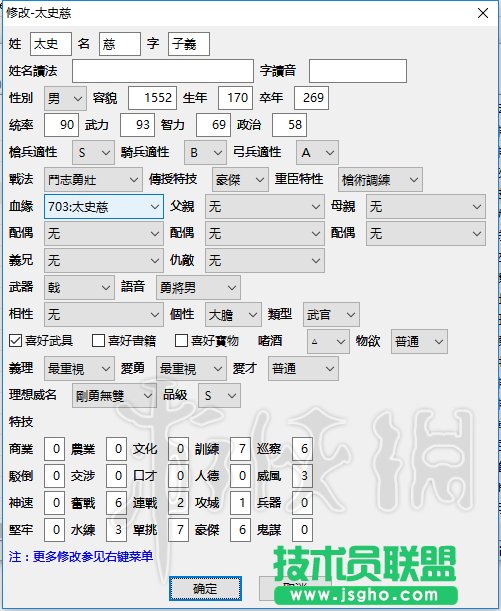This screenshot has width=501, height=611.
Task: Click the 智力 field showing 69
Action: (x=213, y=125)
